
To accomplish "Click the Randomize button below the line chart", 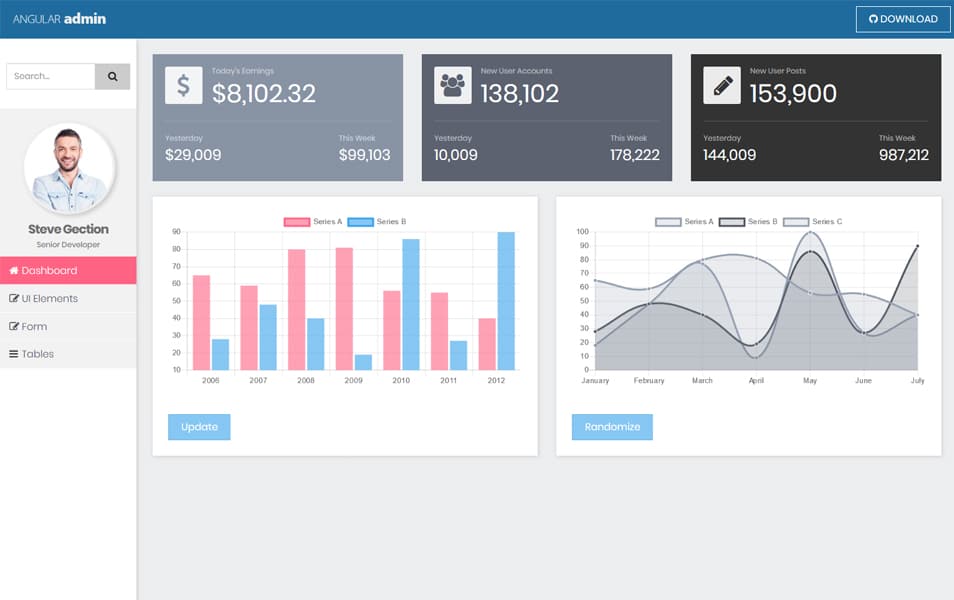I will coord(612,427).
